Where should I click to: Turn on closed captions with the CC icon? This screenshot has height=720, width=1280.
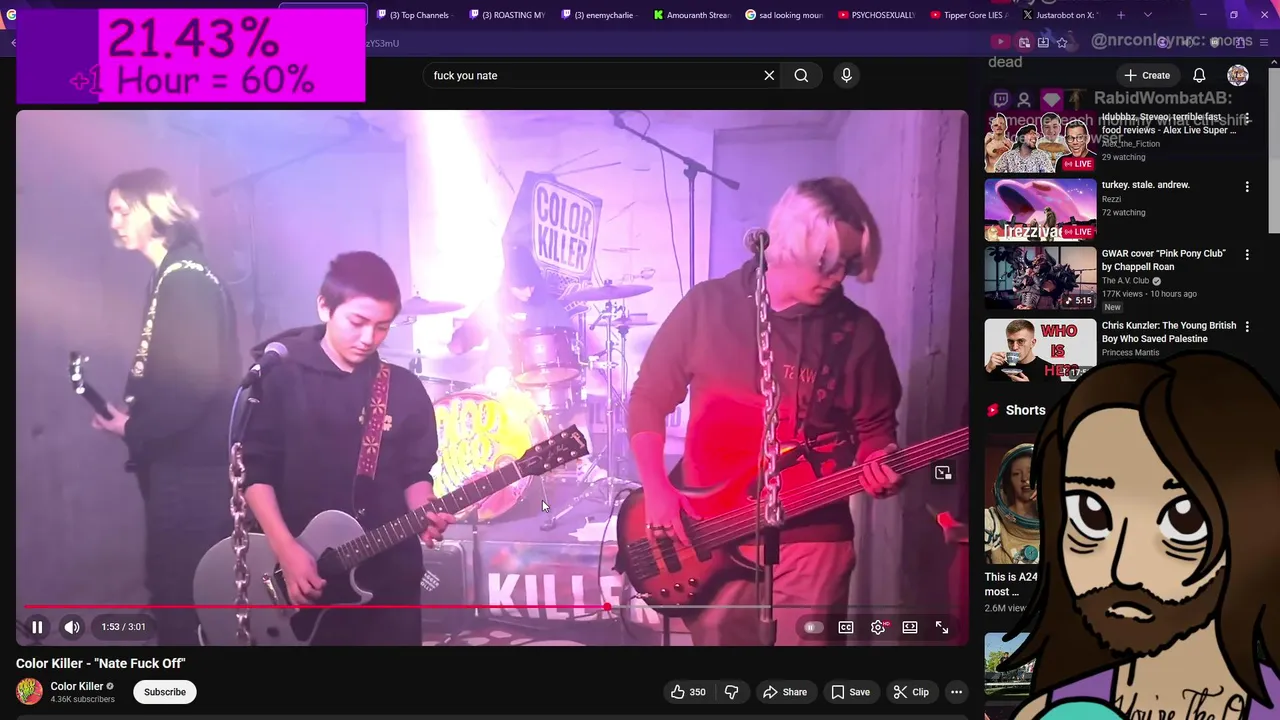click(x=846, y=627)
